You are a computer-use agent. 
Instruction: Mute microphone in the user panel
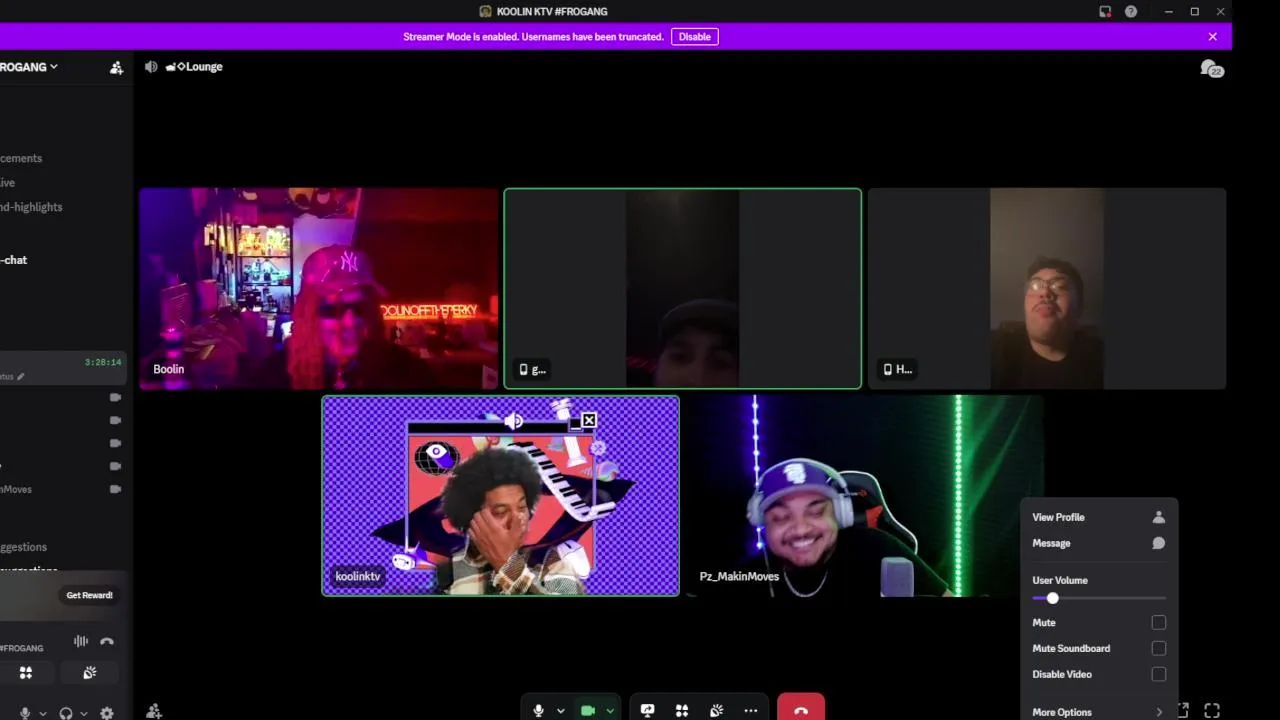click(x=25, y=713)
